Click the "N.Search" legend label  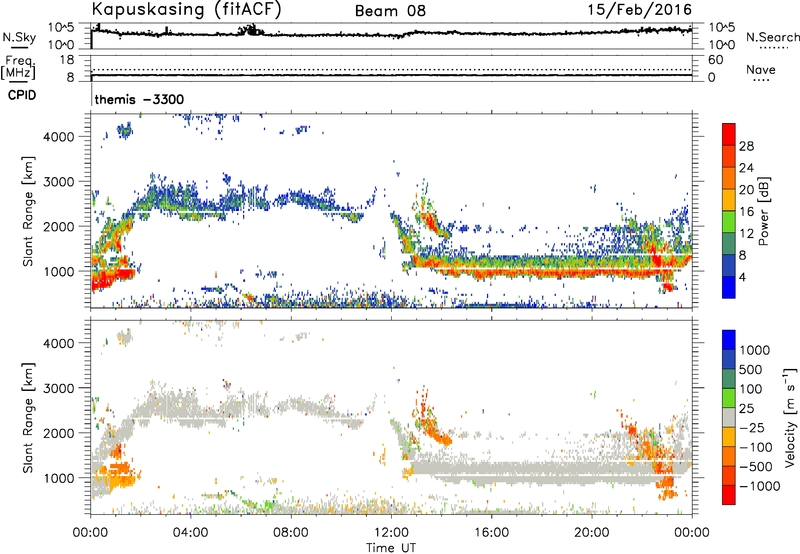(772, 37)
